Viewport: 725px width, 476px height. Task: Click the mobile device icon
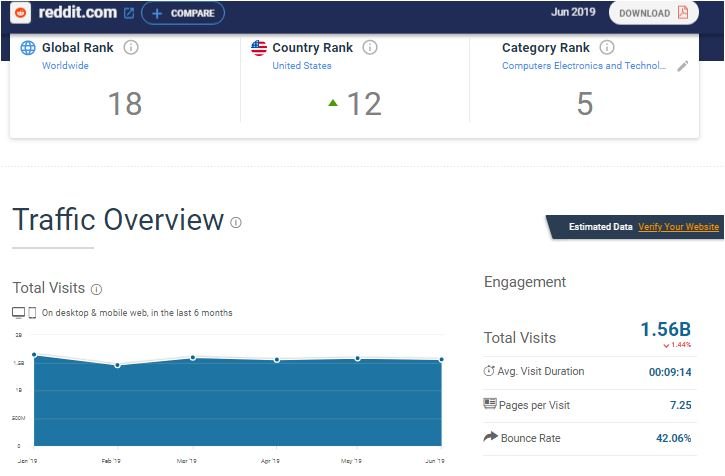coord(32,313)
